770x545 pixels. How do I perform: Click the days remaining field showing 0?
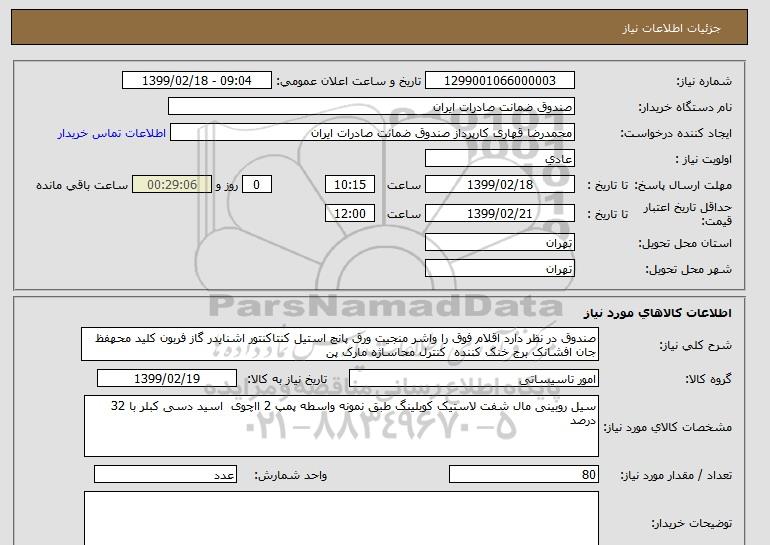coord(256,185)
